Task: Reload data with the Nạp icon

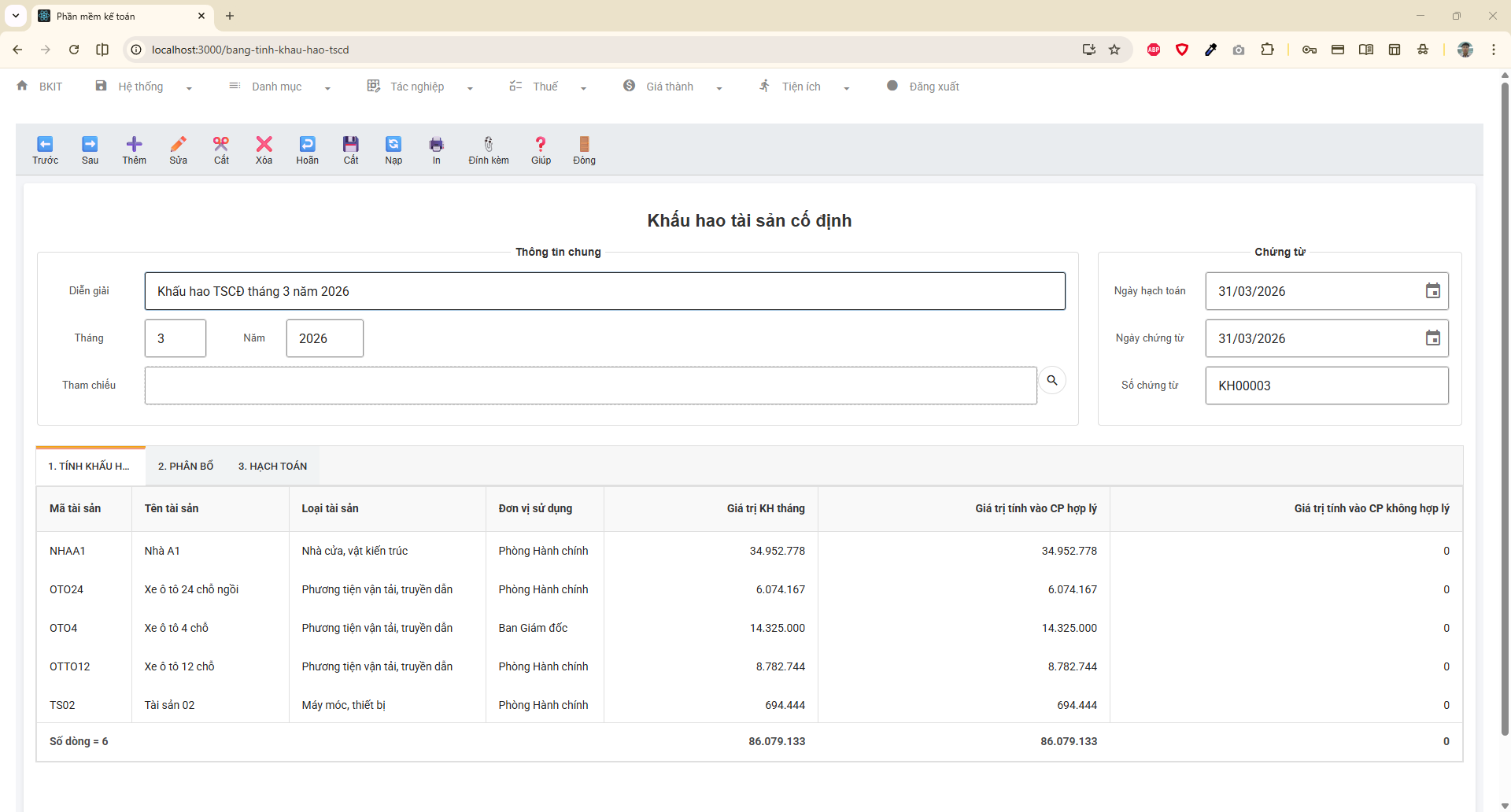Action: click(393, 144)
